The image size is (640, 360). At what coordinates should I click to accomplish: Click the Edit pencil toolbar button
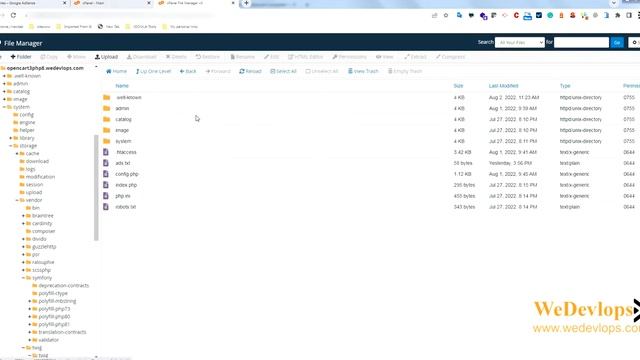(271, 57)
